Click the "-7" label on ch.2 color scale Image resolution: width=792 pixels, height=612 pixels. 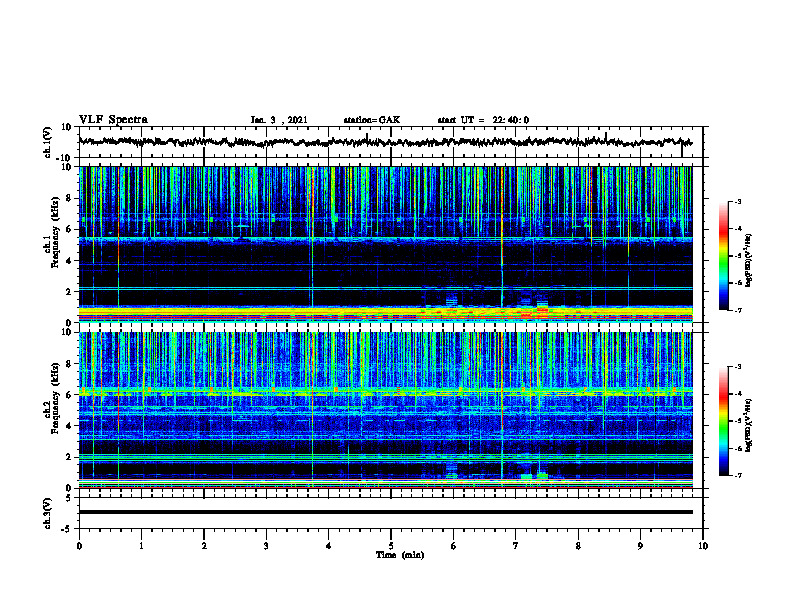click(737, 476)
